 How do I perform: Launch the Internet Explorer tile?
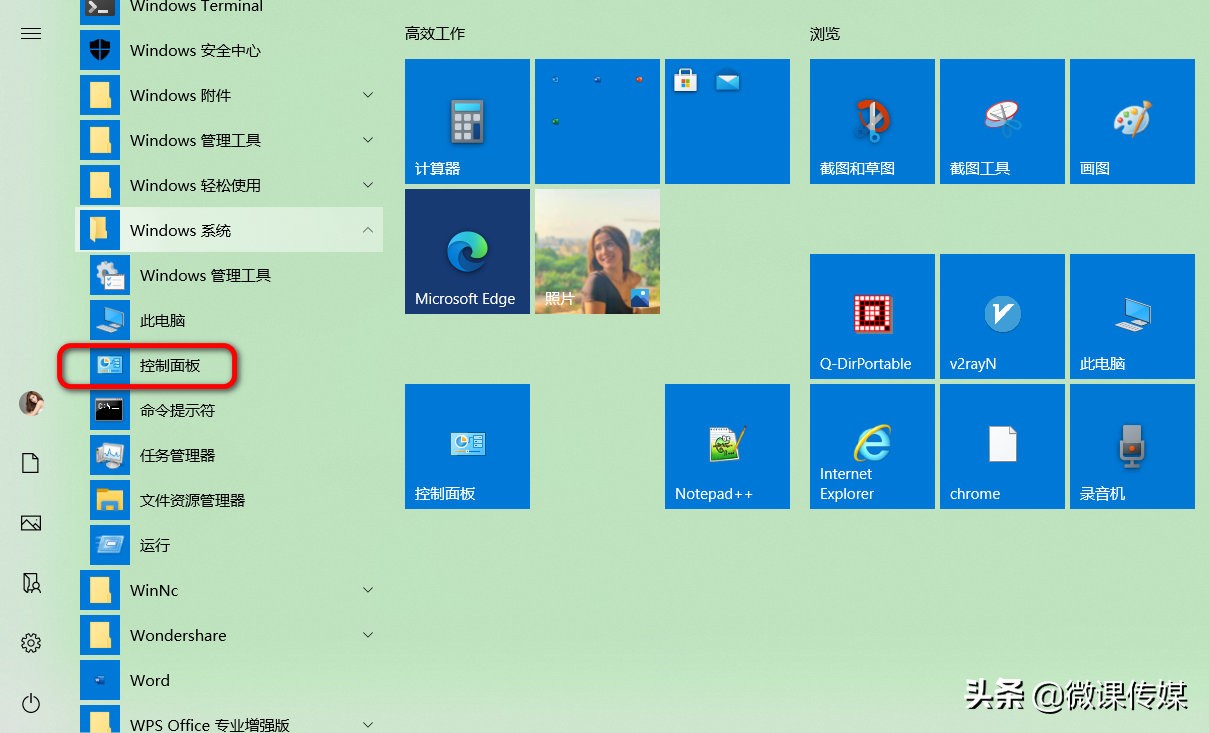tap(872, 446)
